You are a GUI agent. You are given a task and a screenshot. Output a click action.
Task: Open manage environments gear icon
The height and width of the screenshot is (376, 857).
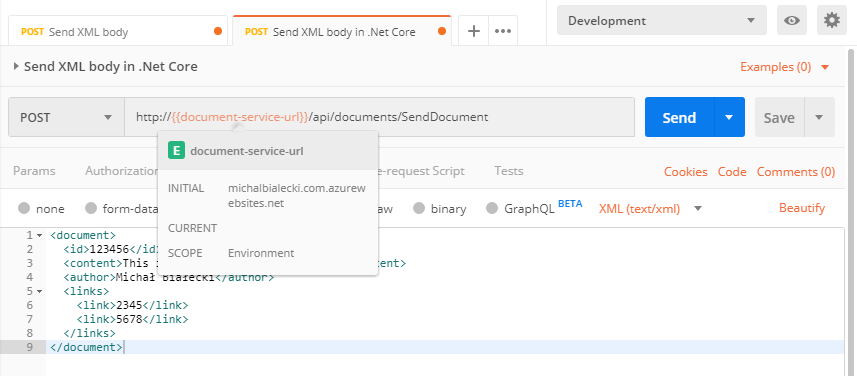pyautogui.click(x=831, y=21)
